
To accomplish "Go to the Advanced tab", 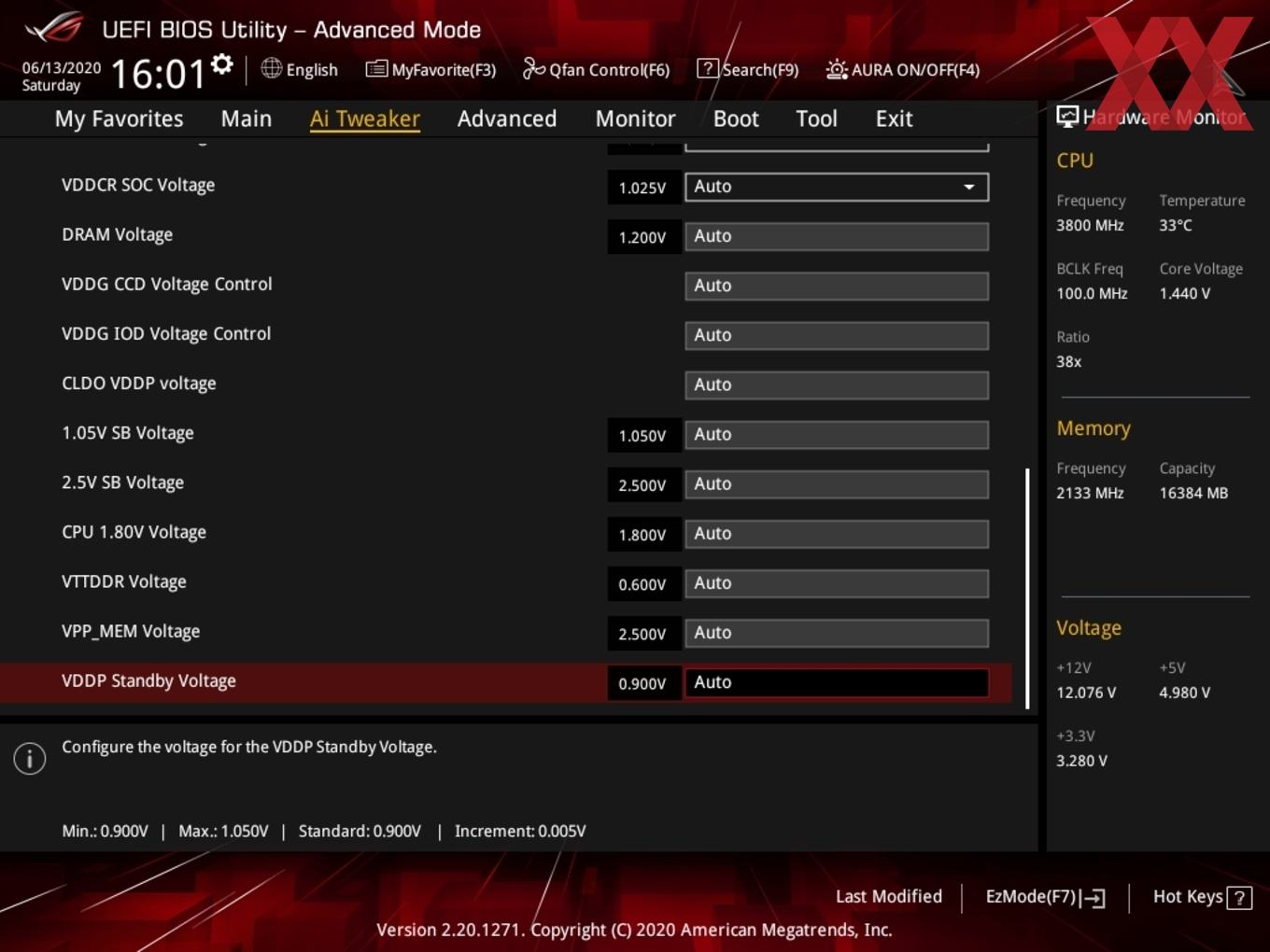I will click(x=507, y=119).
